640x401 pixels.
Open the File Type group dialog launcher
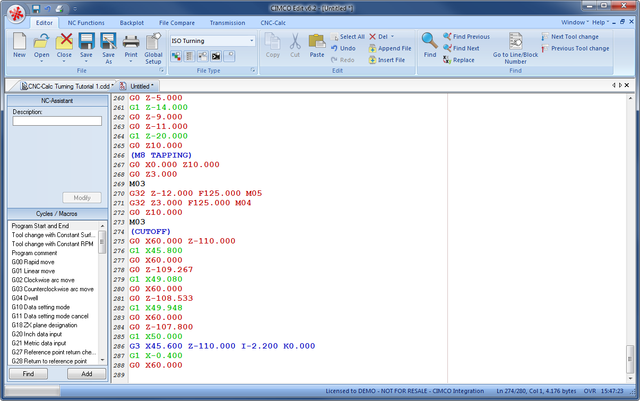click(253, 71)
